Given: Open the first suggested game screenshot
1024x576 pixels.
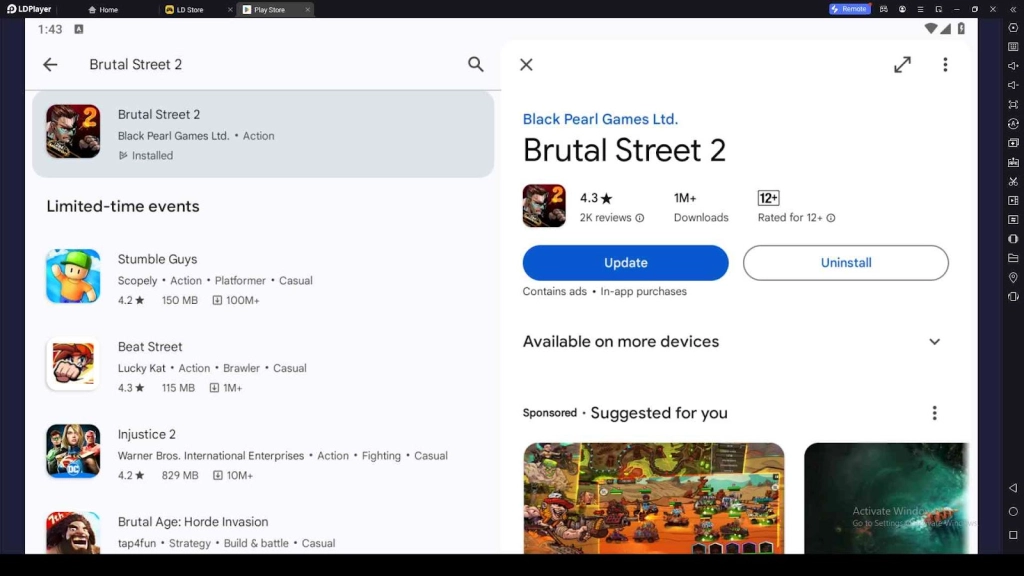Looking at the screenshot, I should pyautogui.click(x=654, y=498).
